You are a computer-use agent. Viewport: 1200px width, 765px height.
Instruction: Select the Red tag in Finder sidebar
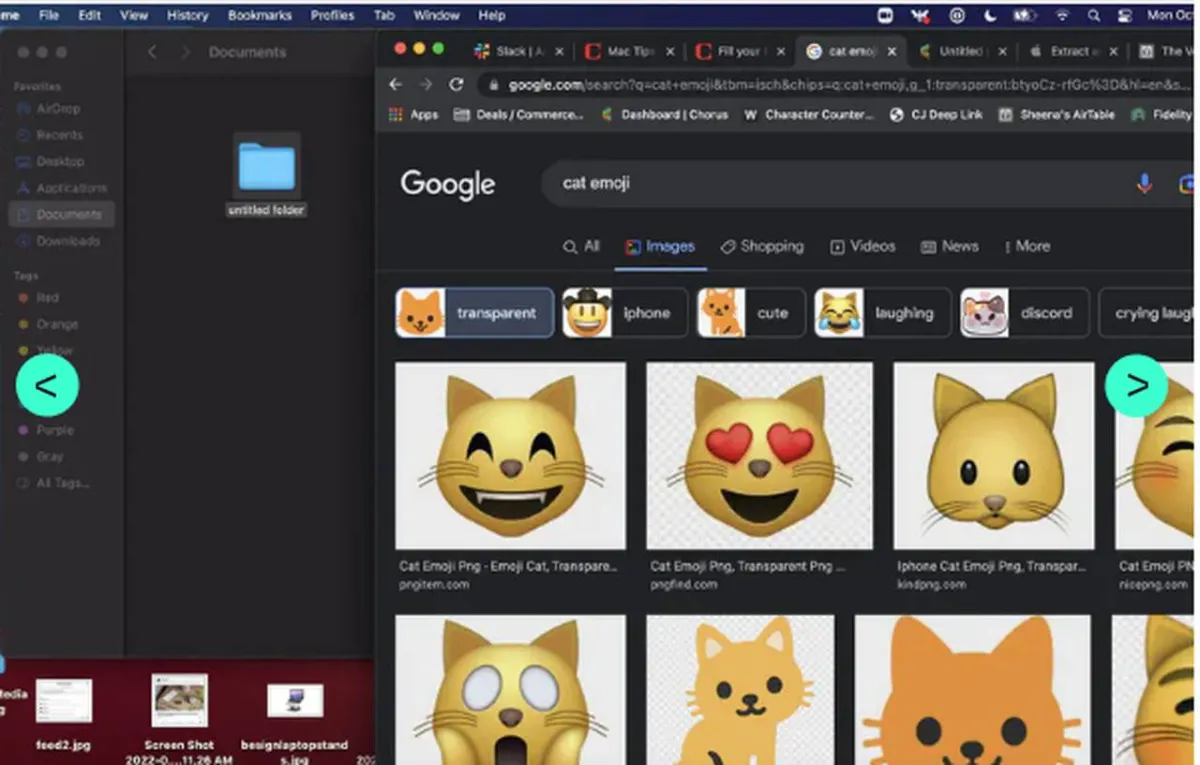click(47, 298)
